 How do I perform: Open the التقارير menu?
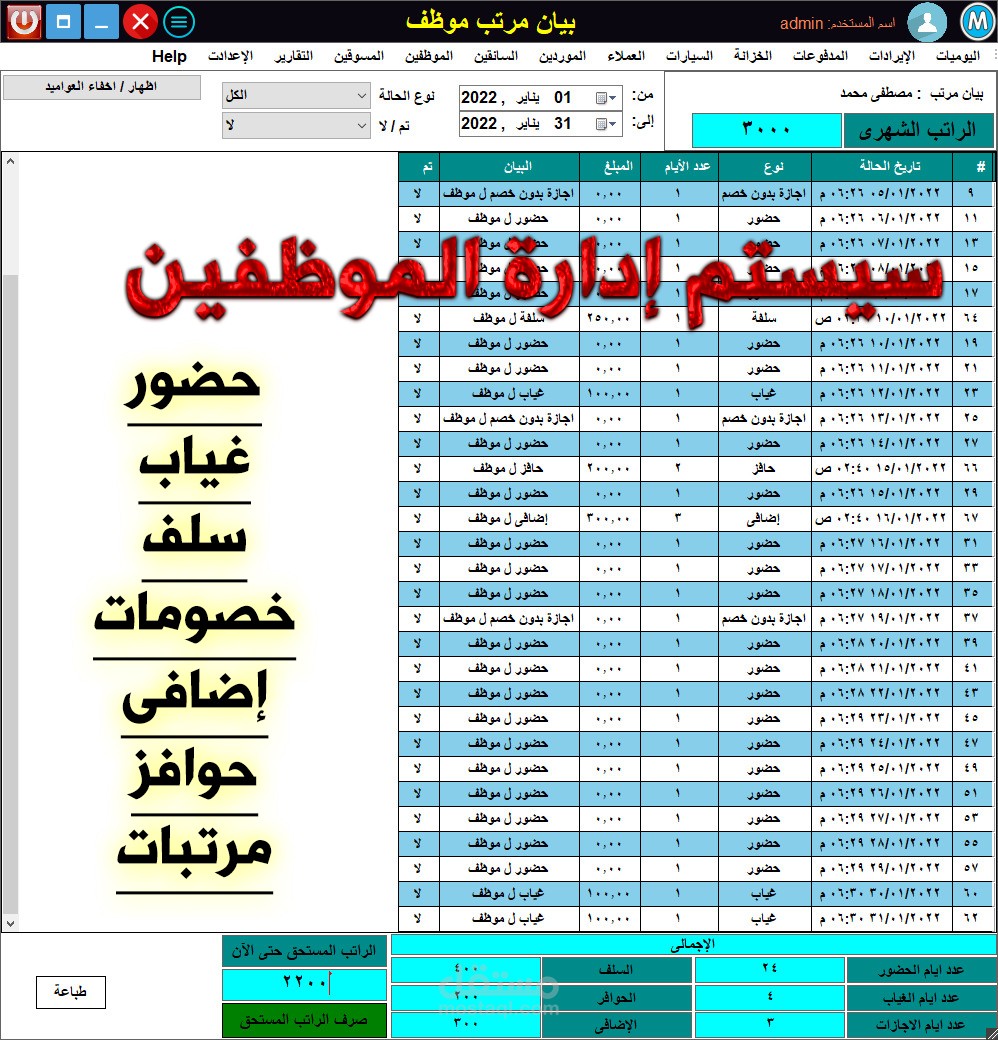(294, 56)
